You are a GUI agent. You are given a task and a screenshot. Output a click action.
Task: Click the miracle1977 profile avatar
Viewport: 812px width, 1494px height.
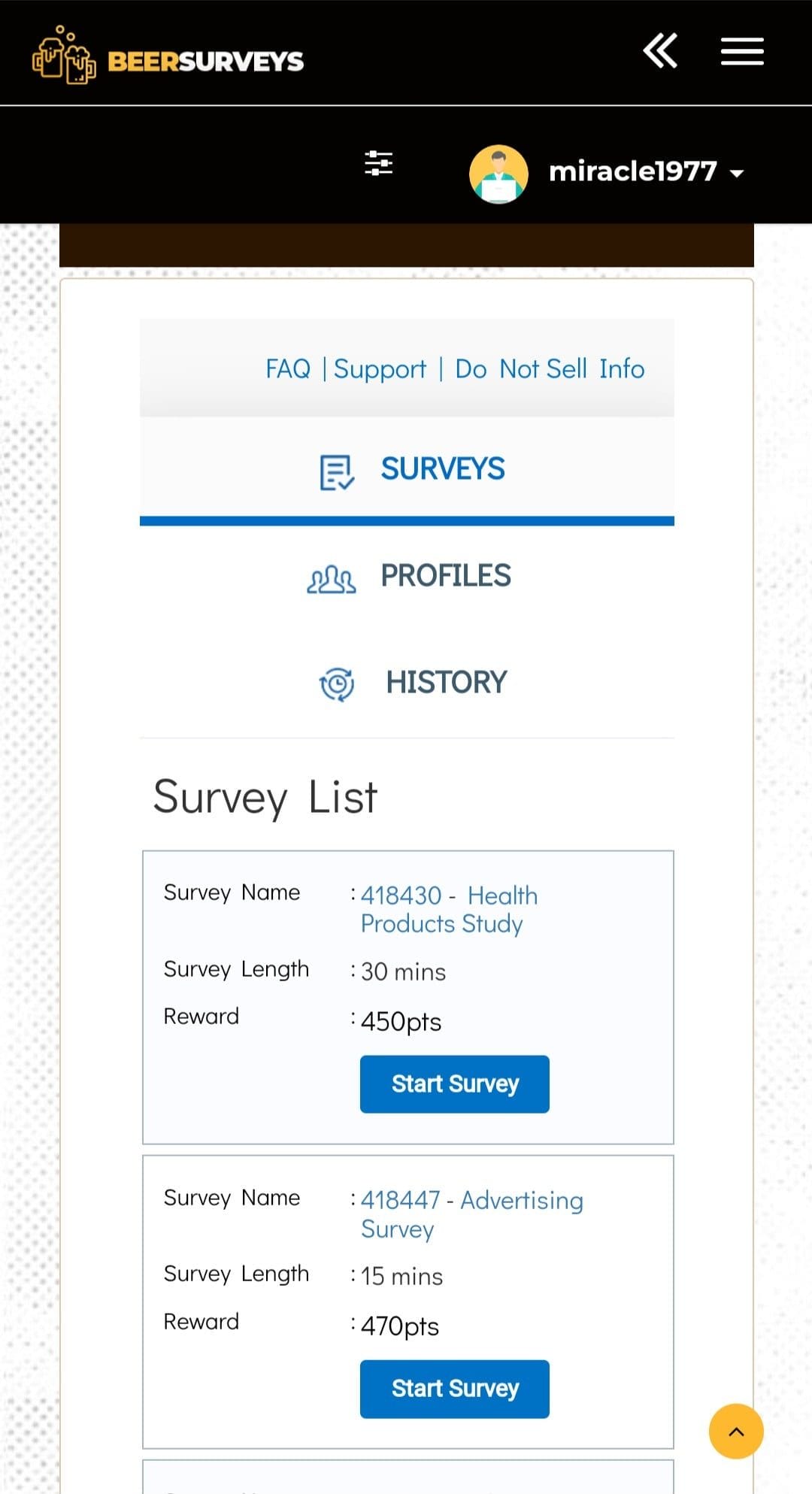point(498,174)
